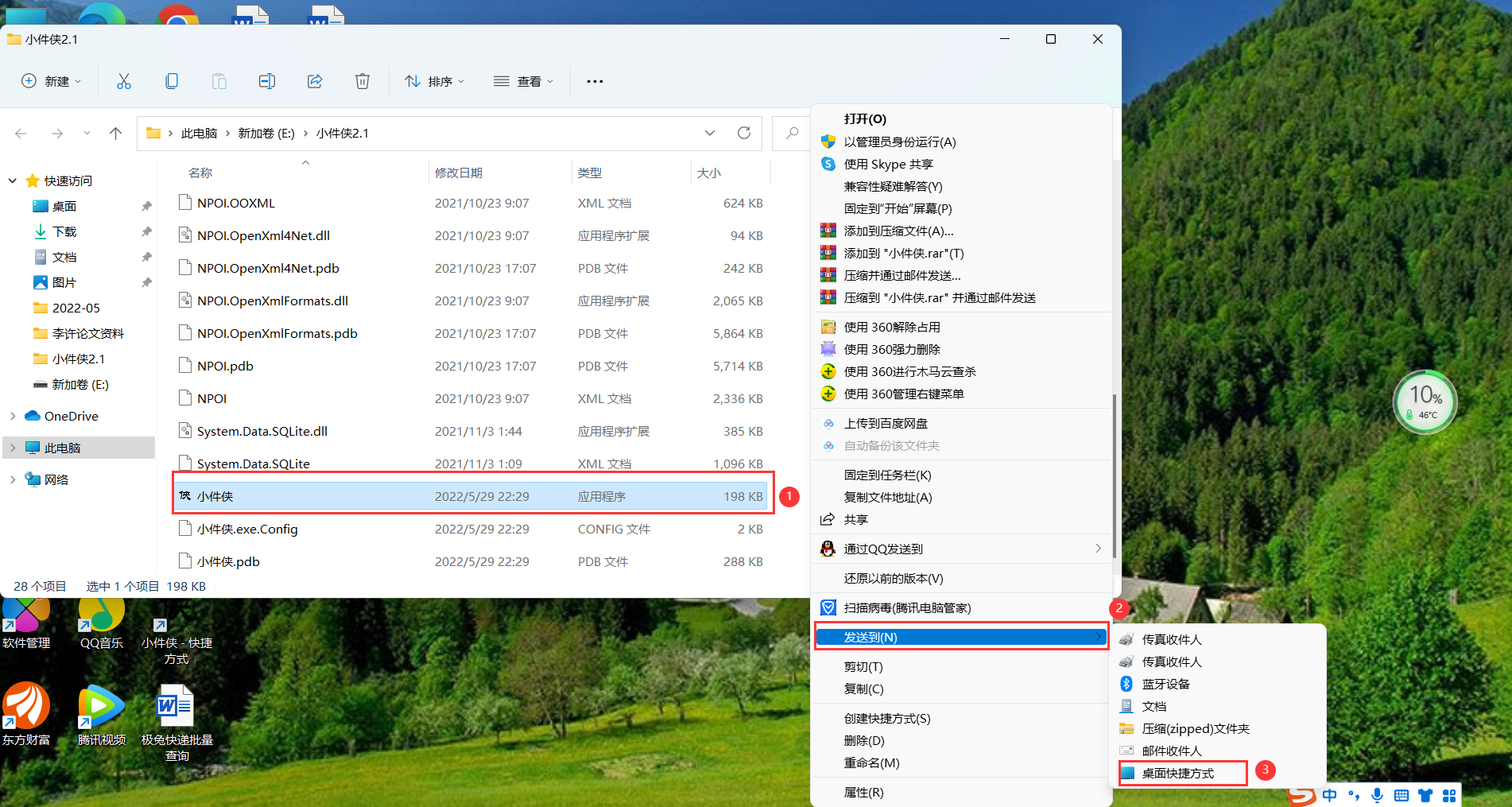Refresh the current folder view
The width and height of the screenshot is (1512, 807).
point(744,133)
